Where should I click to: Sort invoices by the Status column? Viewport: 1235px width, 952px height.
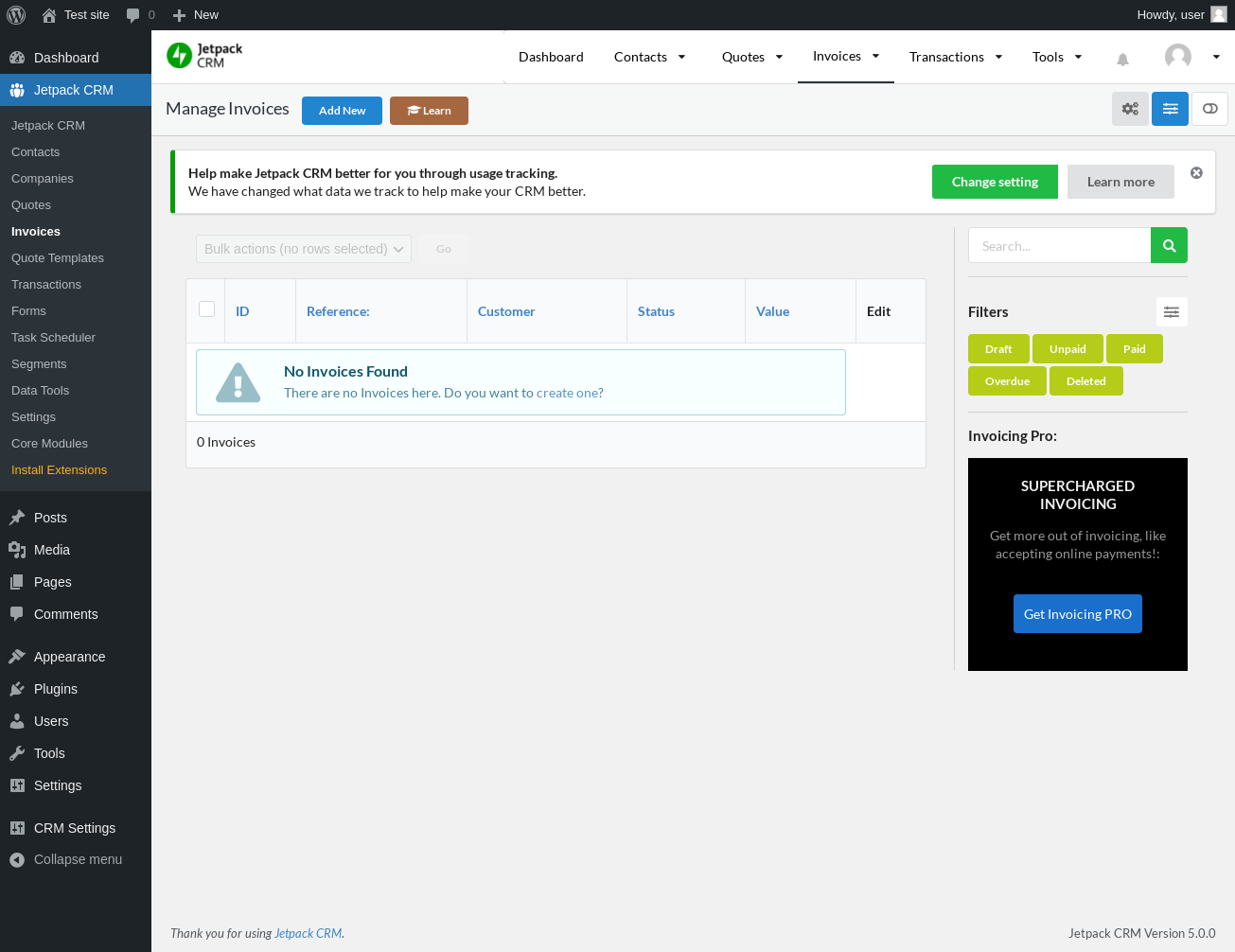[x=656, y=311]
